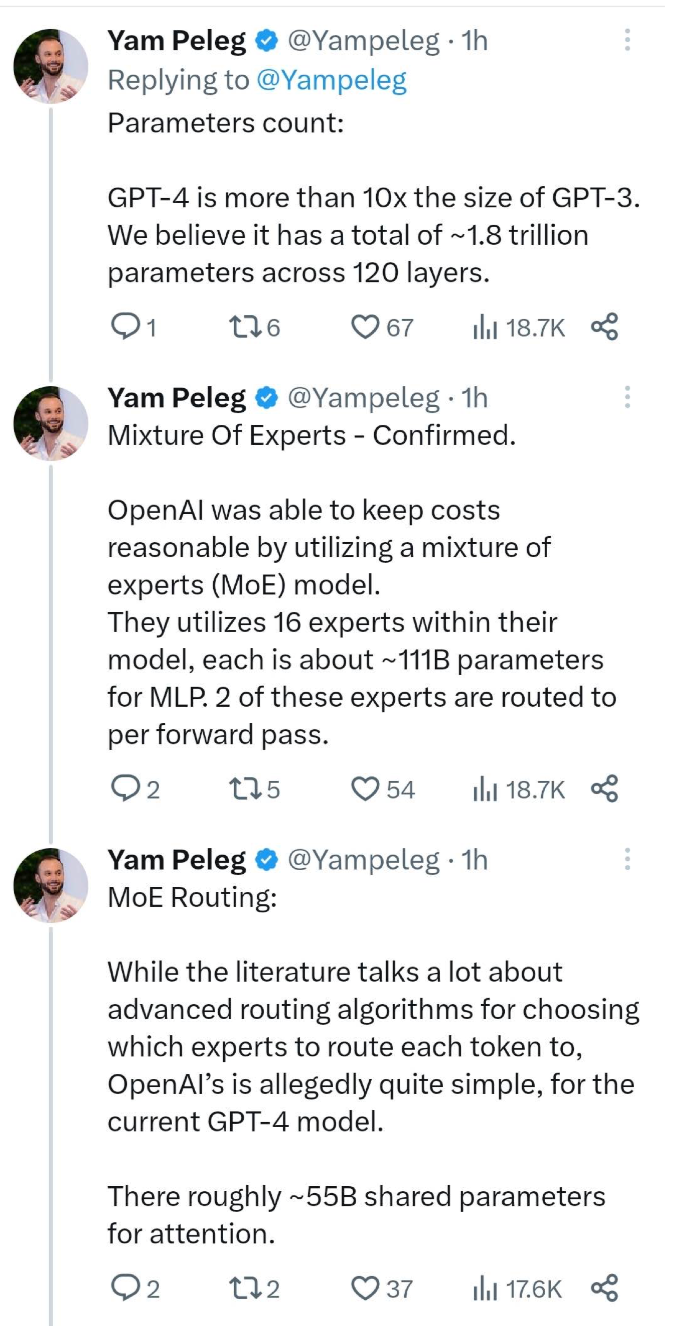Retweet the 'Mixture Of Experts' tweet

tap(253, 789)
